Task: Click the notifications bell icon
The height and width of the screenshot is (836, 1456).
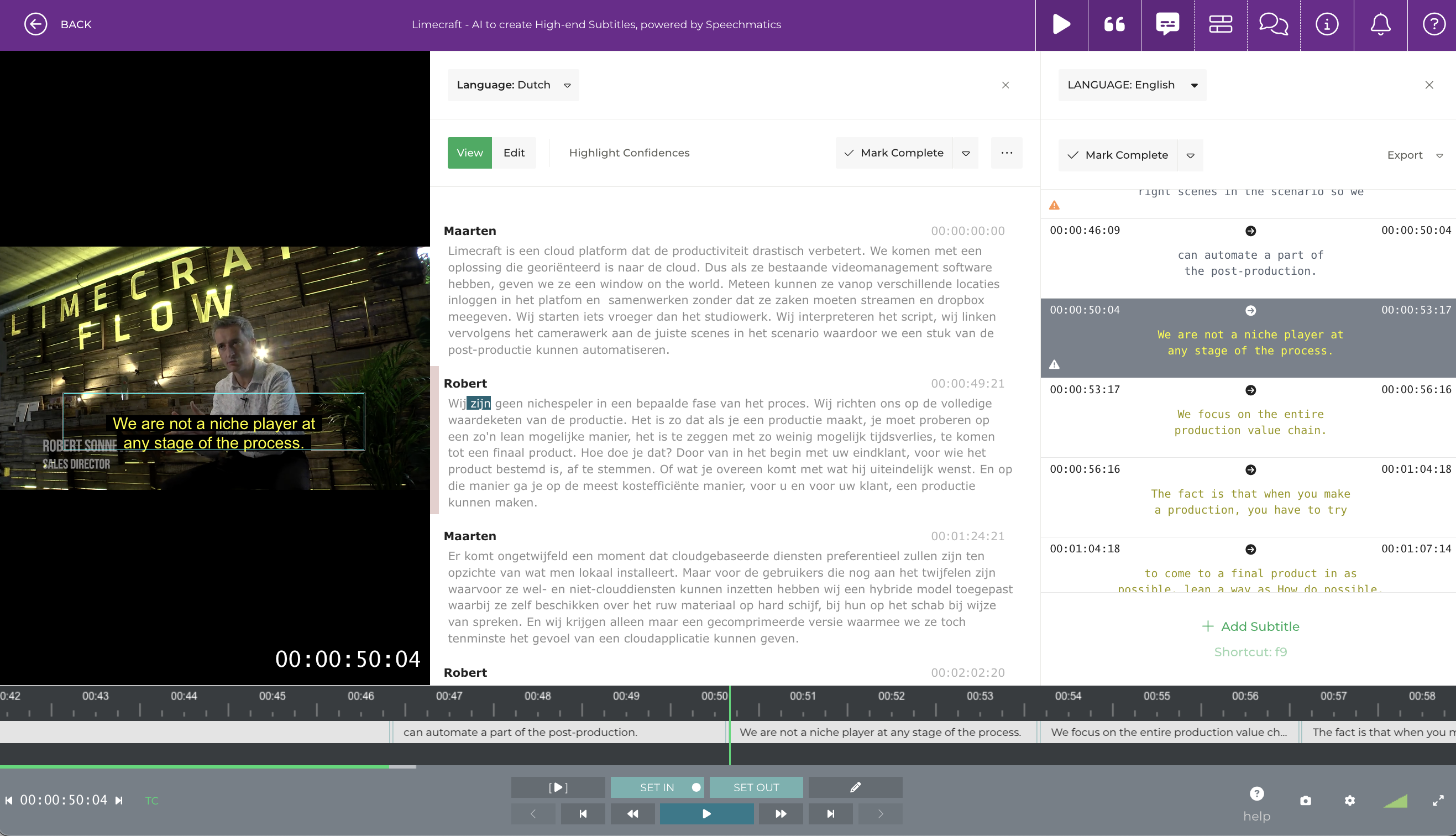Action: click(x=1381, y=25)
